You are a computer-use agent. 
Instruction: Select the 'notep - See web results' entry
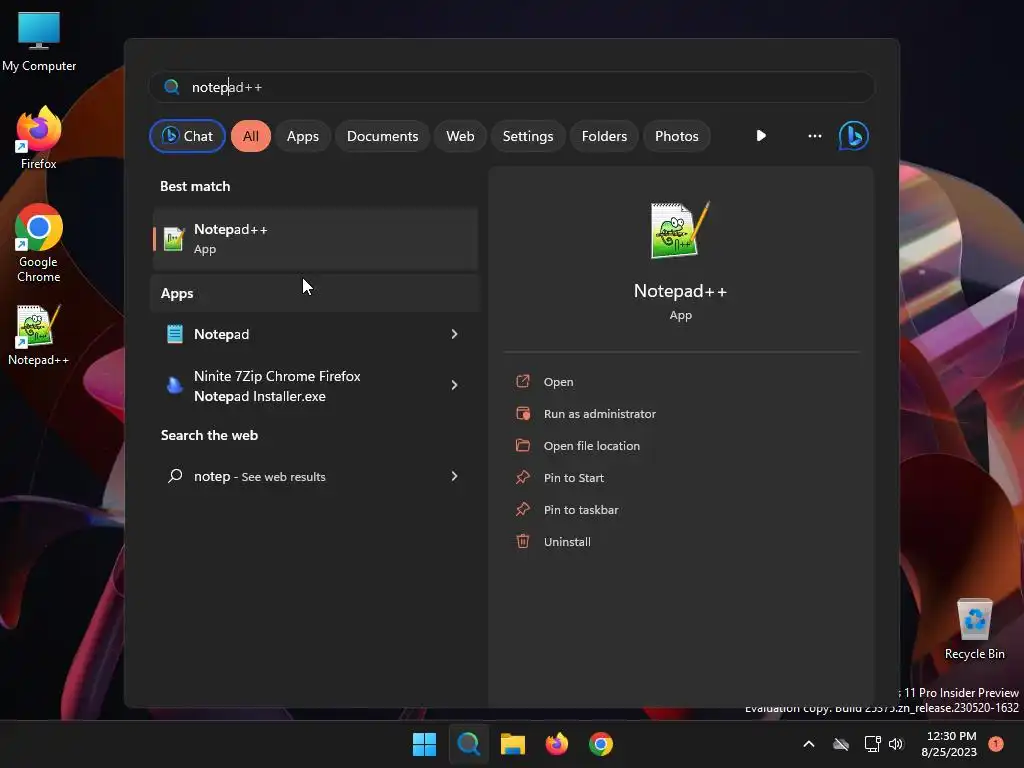[315, 476]
